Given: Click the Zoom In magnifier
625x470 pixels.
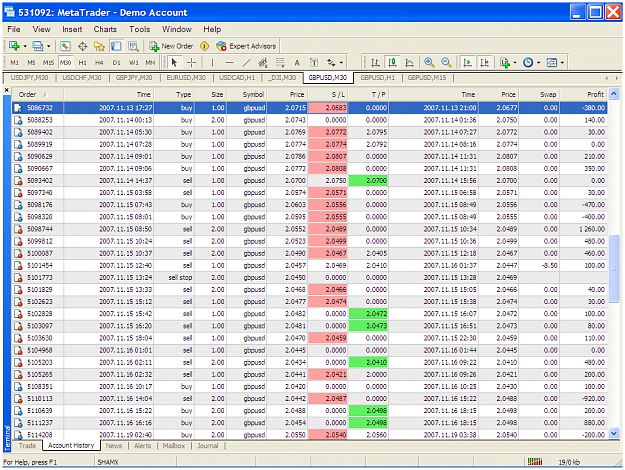Looking at the screenshot, I should (429, 63).
